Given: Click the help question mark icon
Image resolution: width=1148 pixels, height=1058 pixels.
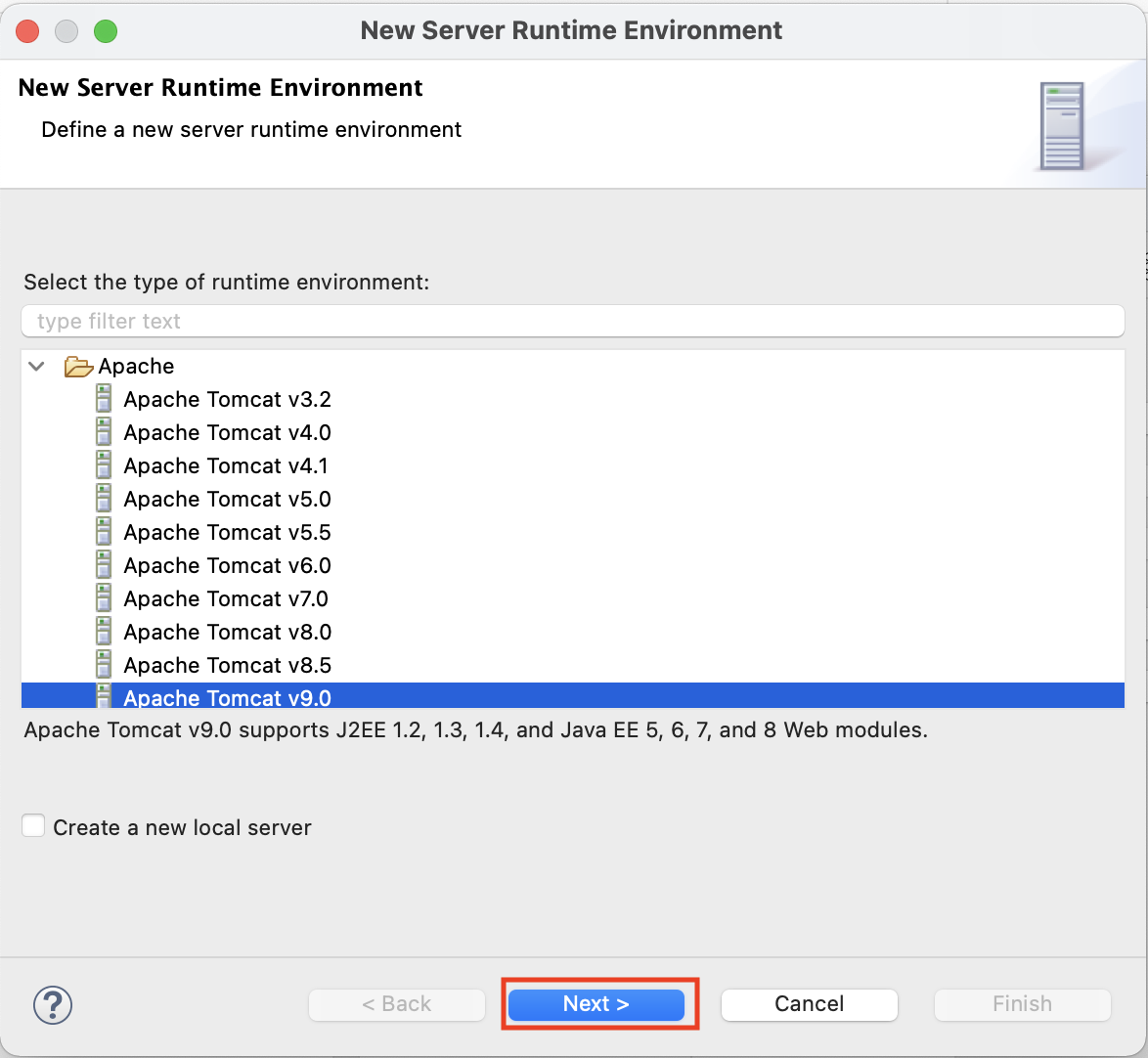Looking at the screenshot, I should (x=53, y=1004).
